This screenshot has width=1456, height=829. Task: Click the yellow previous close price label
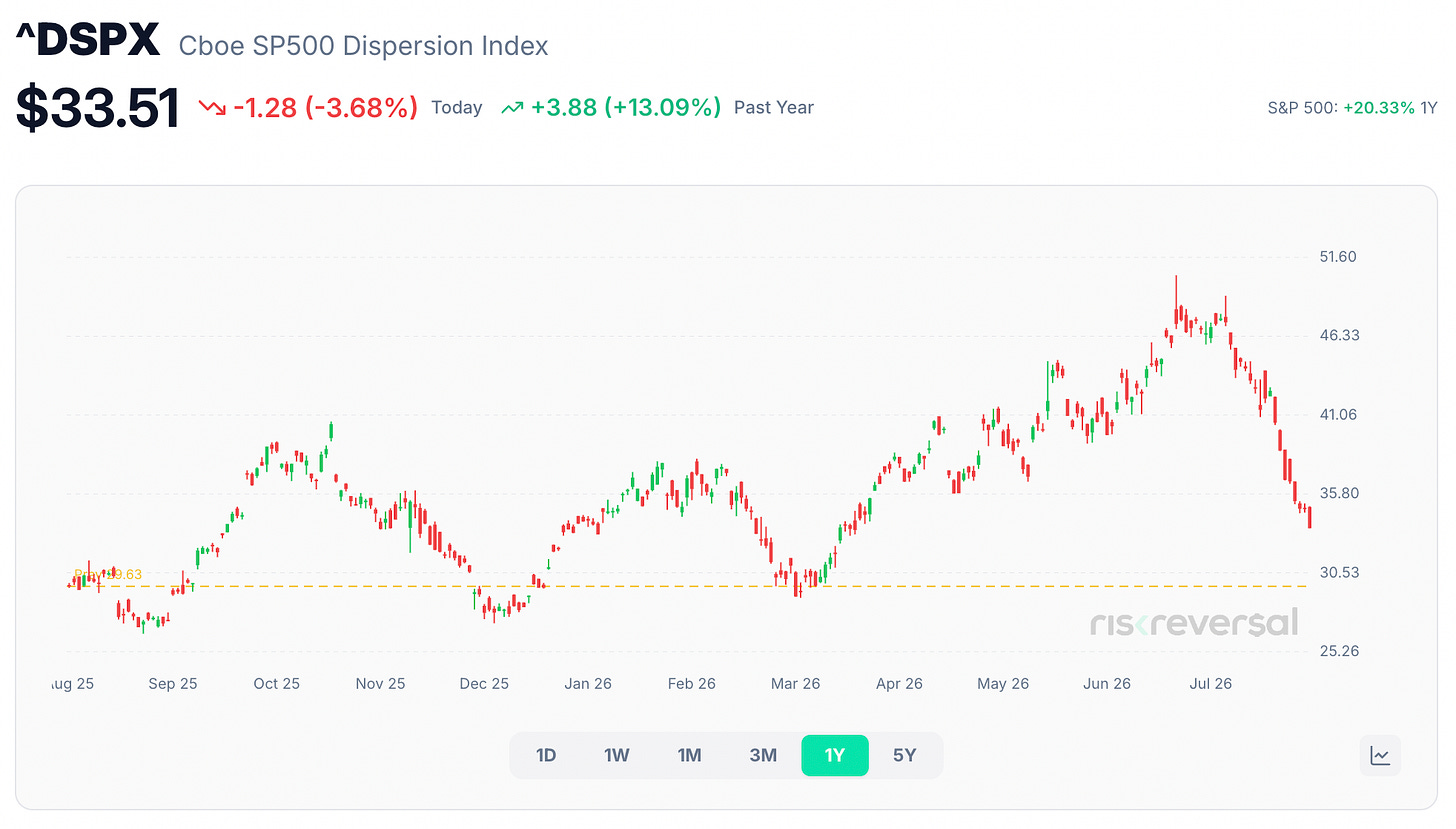(x=108, y=575)
